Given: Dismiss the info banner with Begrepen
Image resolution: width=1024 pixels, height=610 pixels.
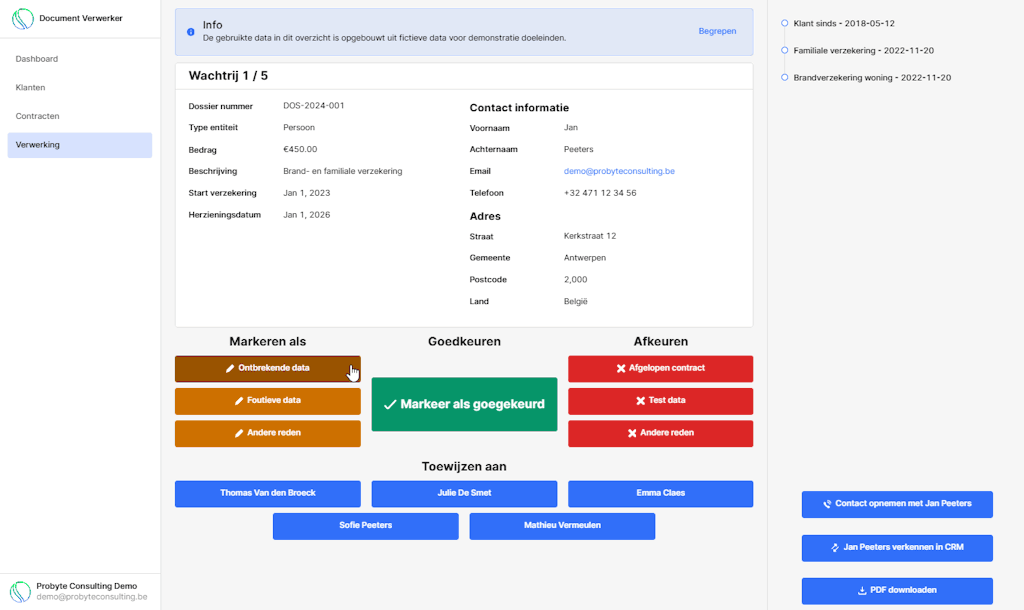Looking at the screenshot, I should [717, 31].
